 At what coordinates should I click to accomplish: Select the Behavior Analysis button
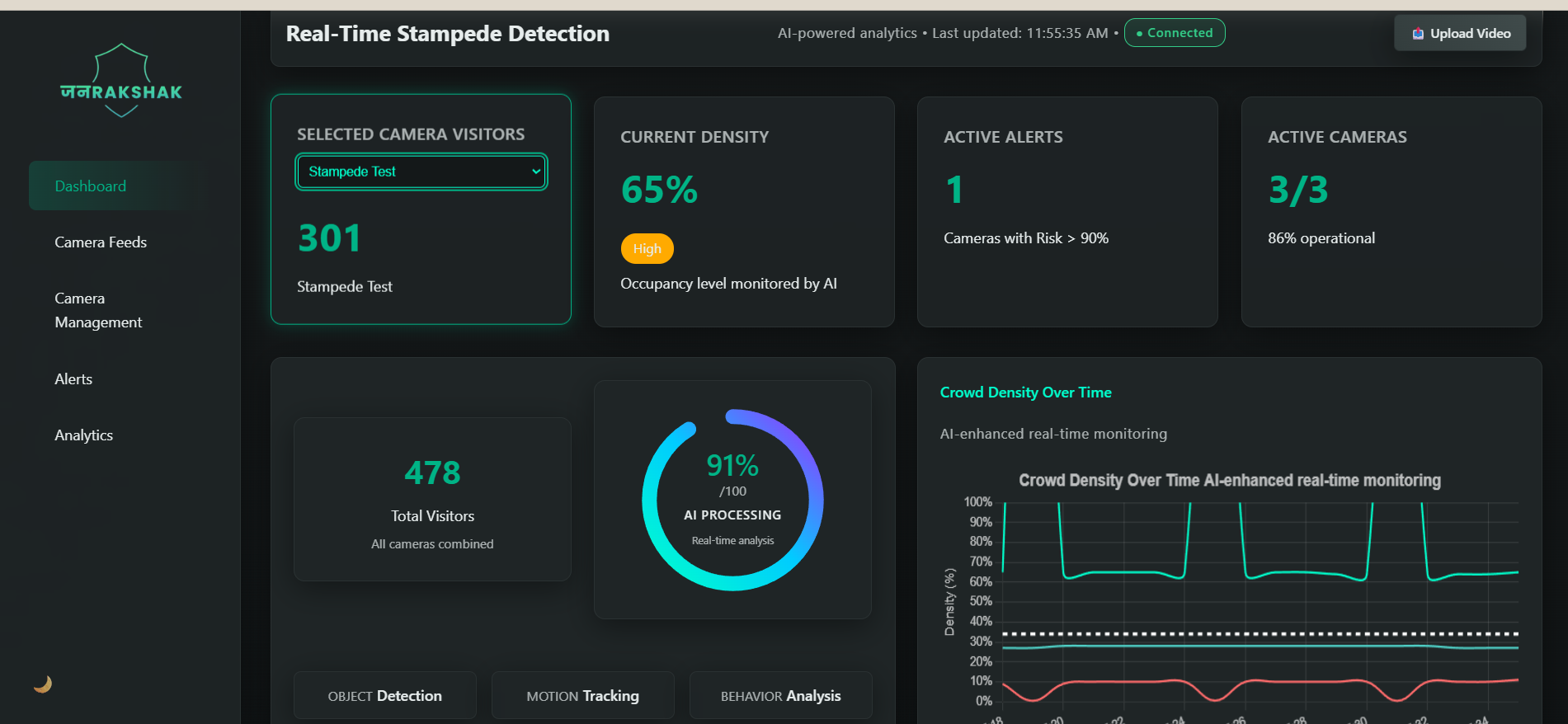(x=781, y=695)
